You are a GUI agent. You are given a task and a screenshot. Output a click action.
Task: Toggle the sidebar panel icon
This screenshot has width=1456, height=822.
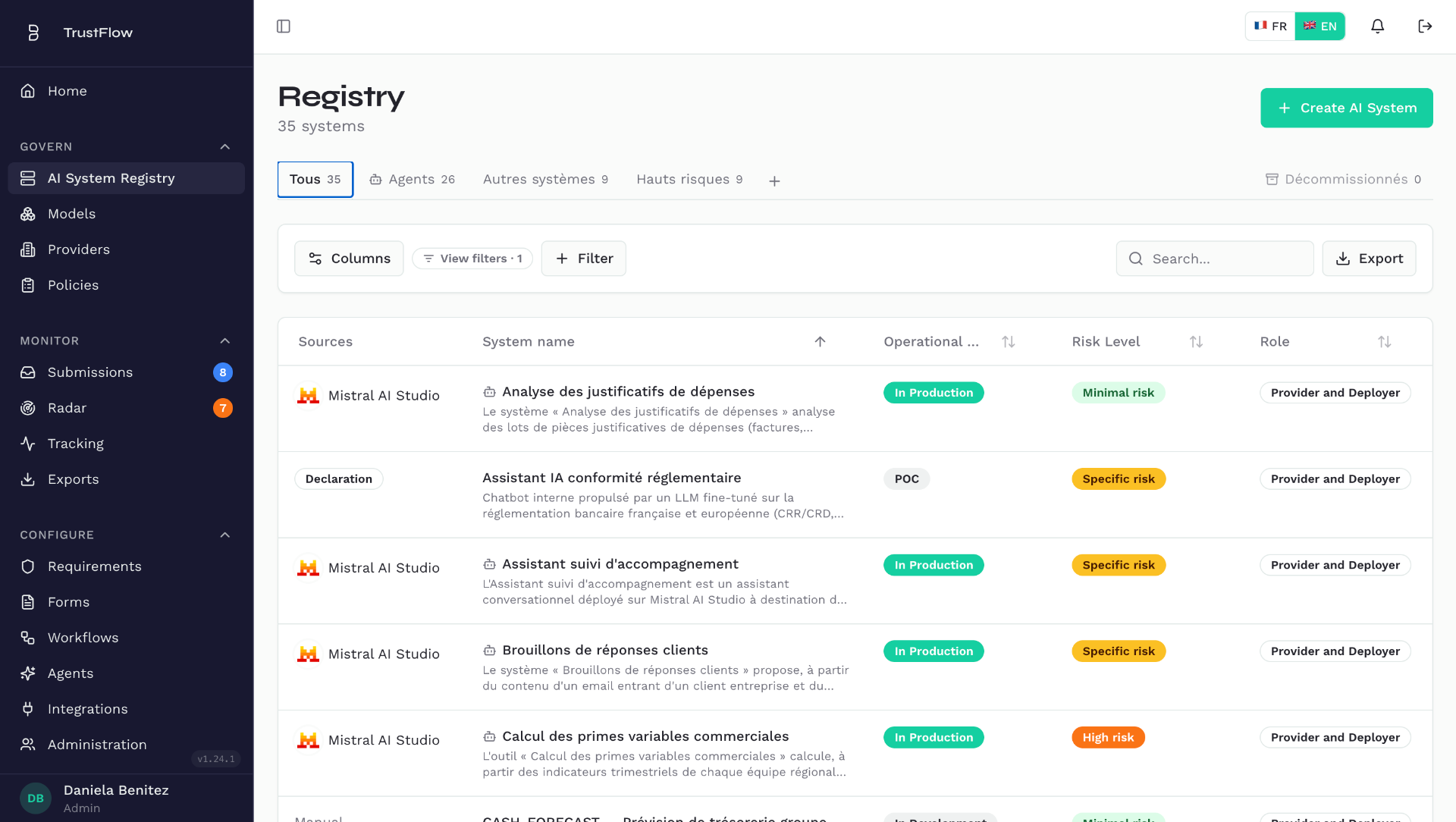(x=284, y=27)
